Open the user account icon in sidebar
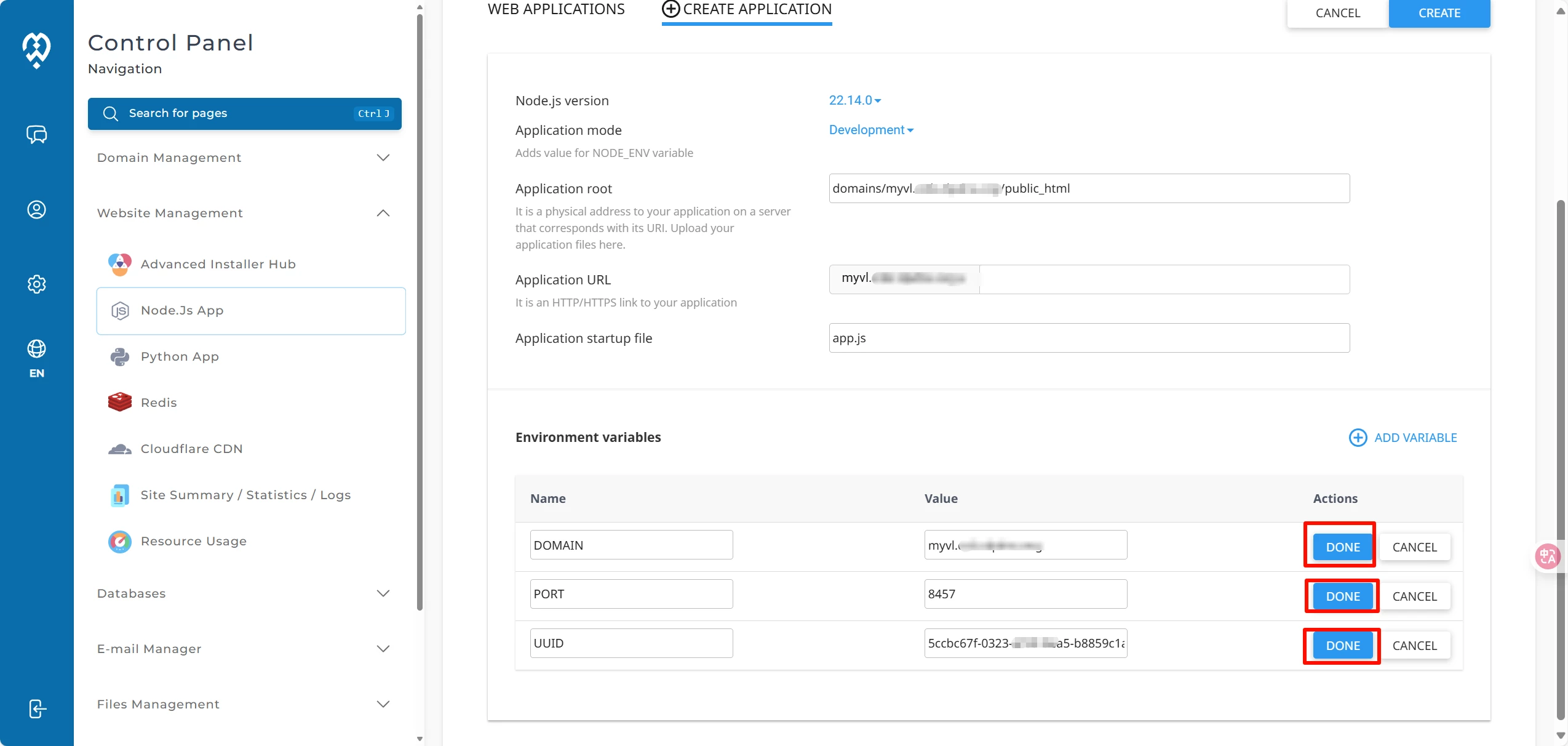 [x=36, y=210]
